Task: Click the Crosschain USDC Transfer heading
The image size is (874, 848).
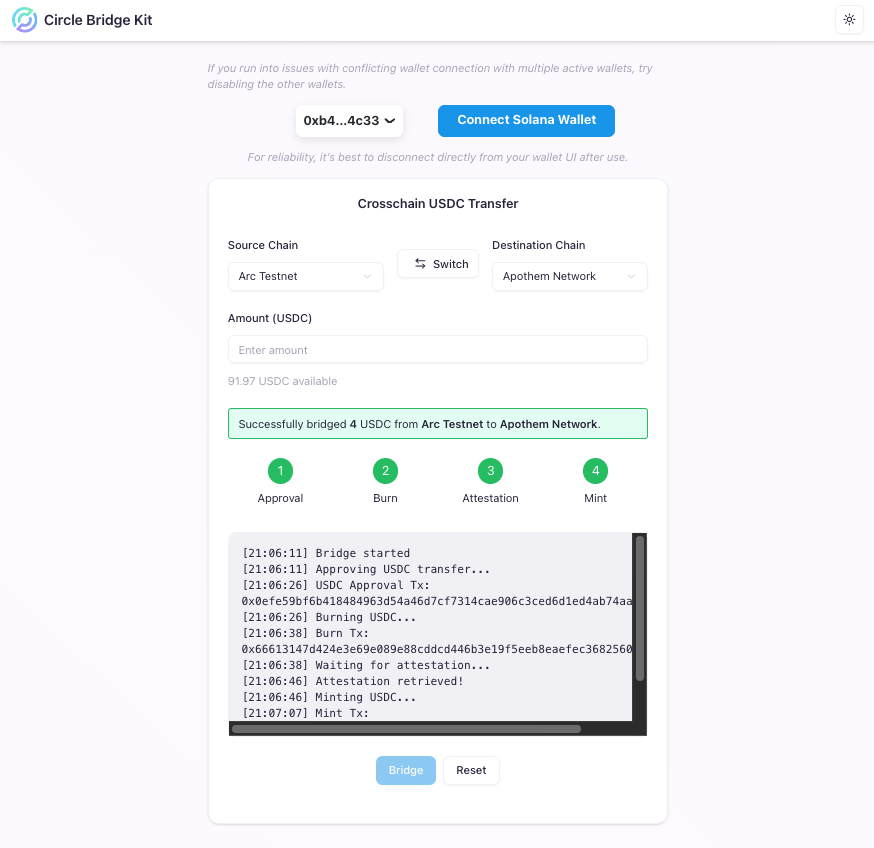Action: [438, 203]
